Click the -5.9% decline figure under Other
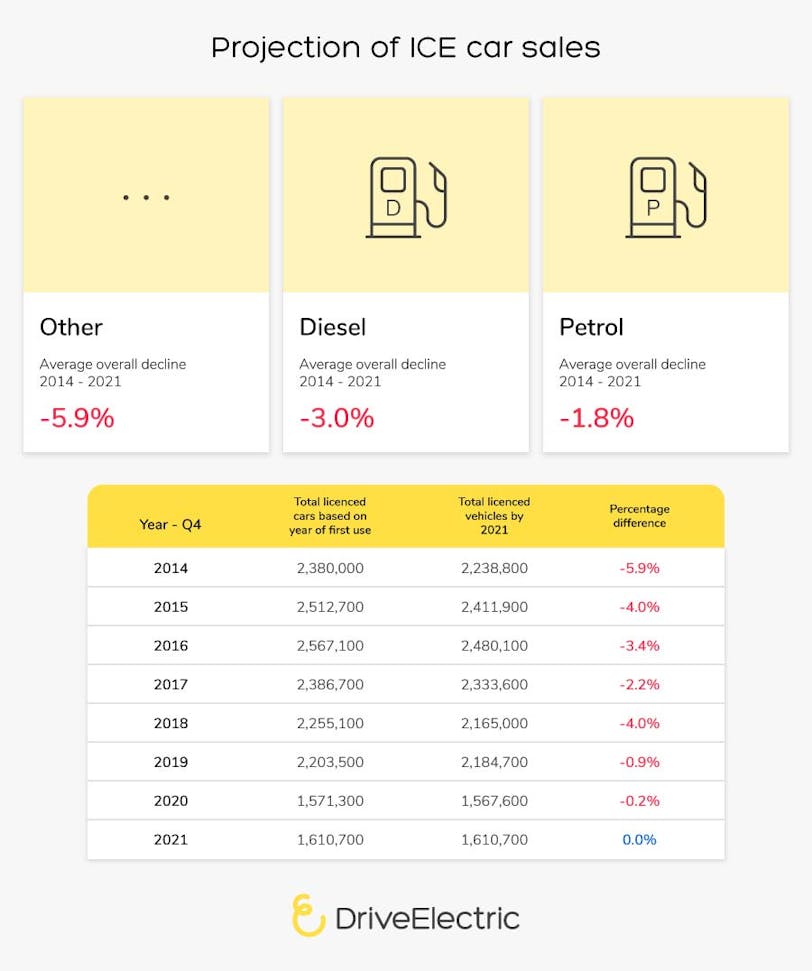Screen dimensions: 812x971 (x=77, y=418)
